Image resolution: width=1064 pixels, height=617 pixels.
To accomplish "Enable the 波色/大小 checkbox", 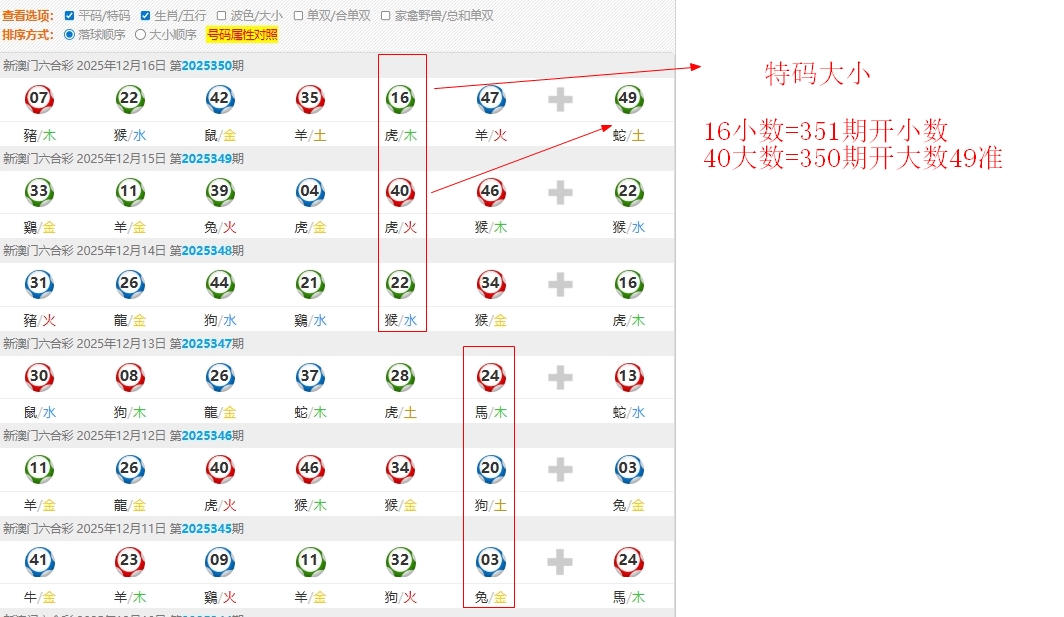I will [x=222, y=16].
